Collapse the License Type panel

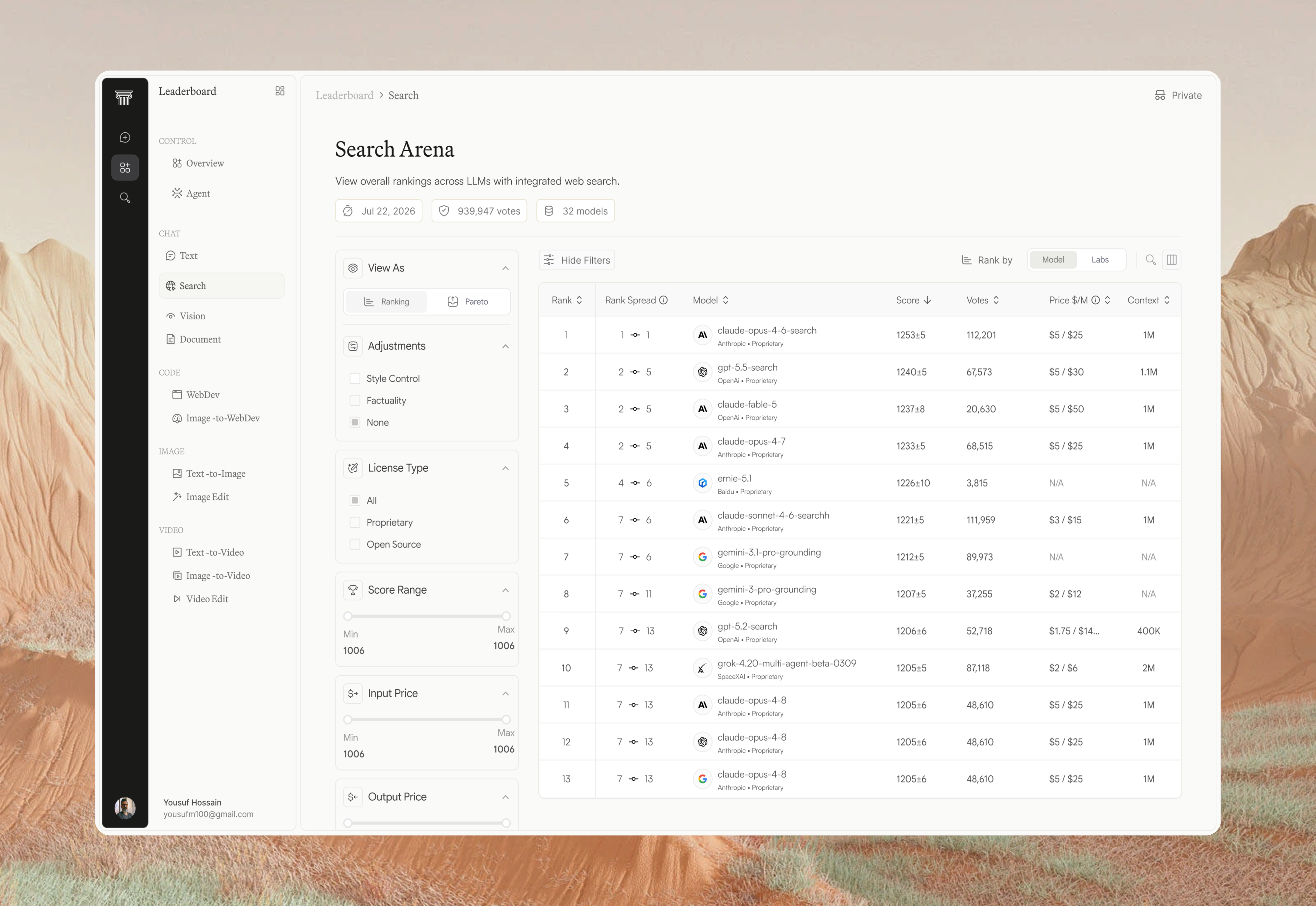pyautogui.click(x=505, y=468)
